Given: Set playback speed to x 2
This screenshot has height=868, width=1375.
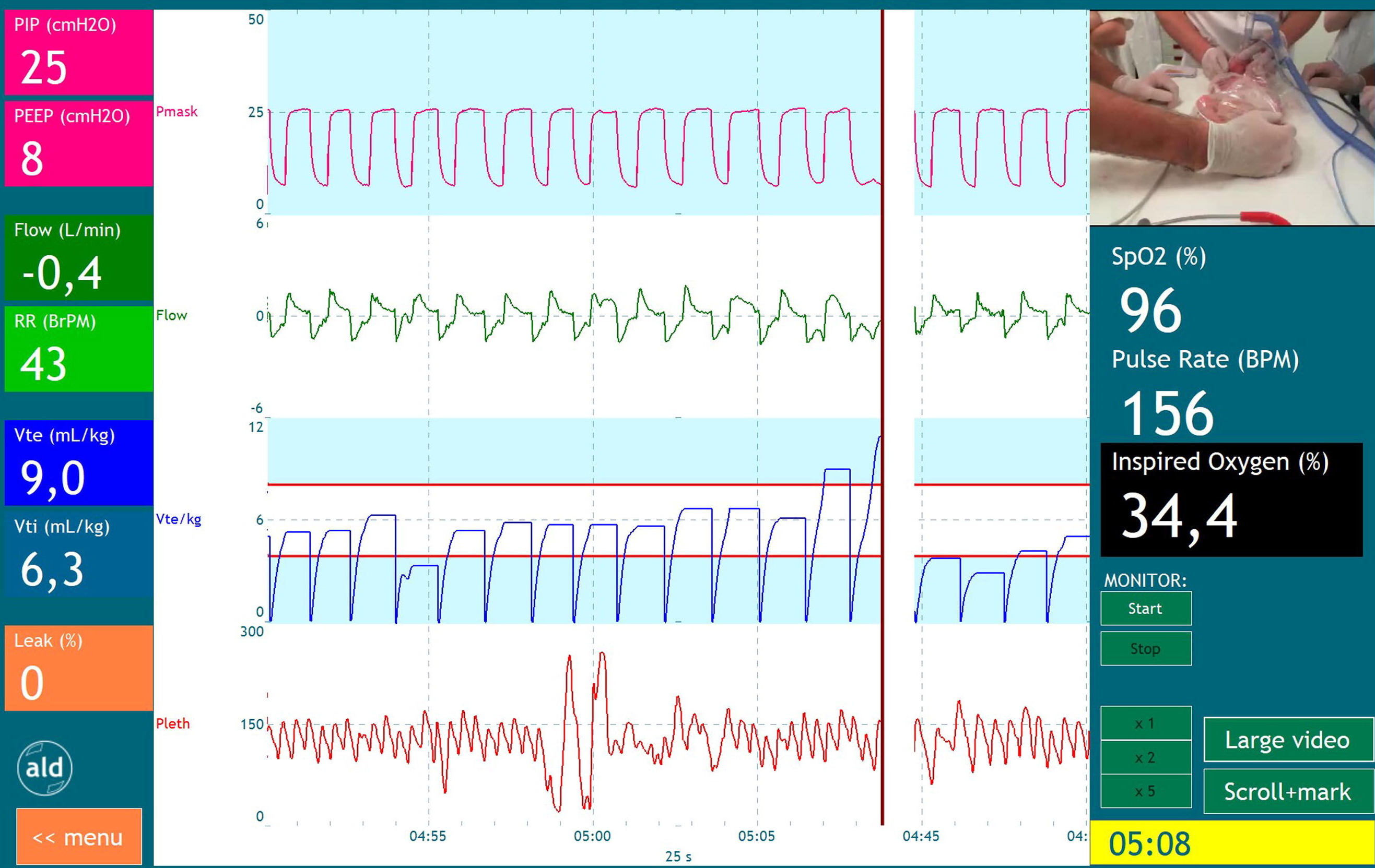Looking at the screenshot, I should pos(1145,757).
